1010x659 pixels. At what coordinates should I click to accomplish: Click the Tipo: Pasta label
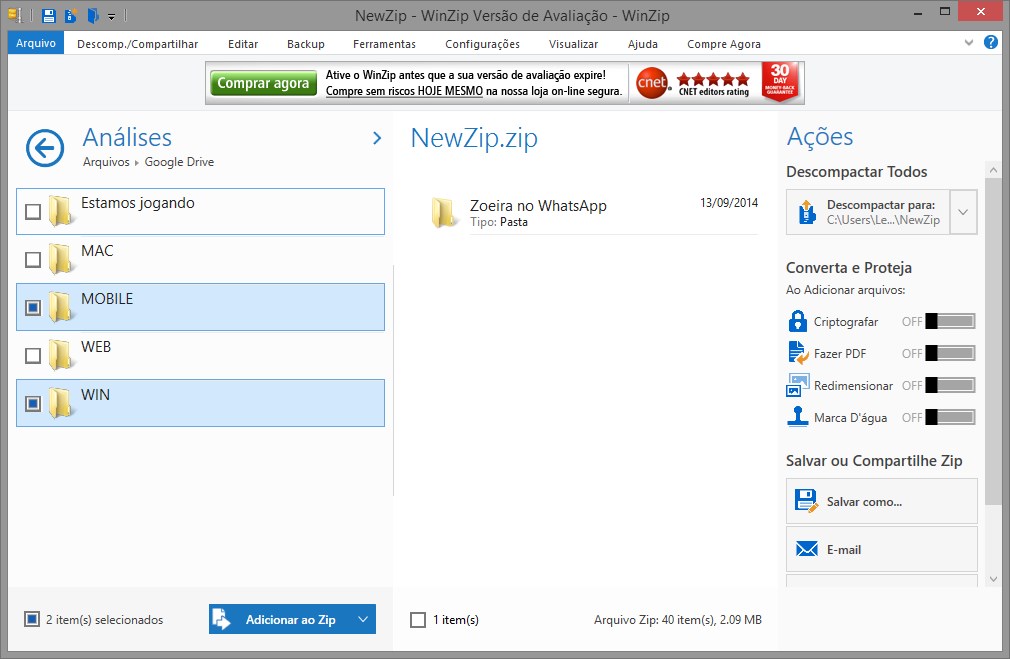(499, 222)
